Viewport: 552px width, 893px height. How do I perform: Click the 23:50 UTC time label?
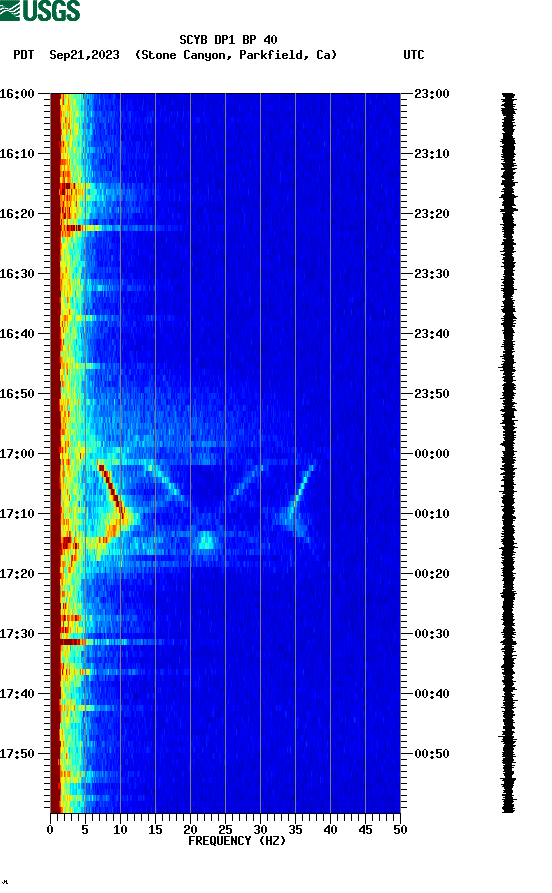tap(432, 394)
